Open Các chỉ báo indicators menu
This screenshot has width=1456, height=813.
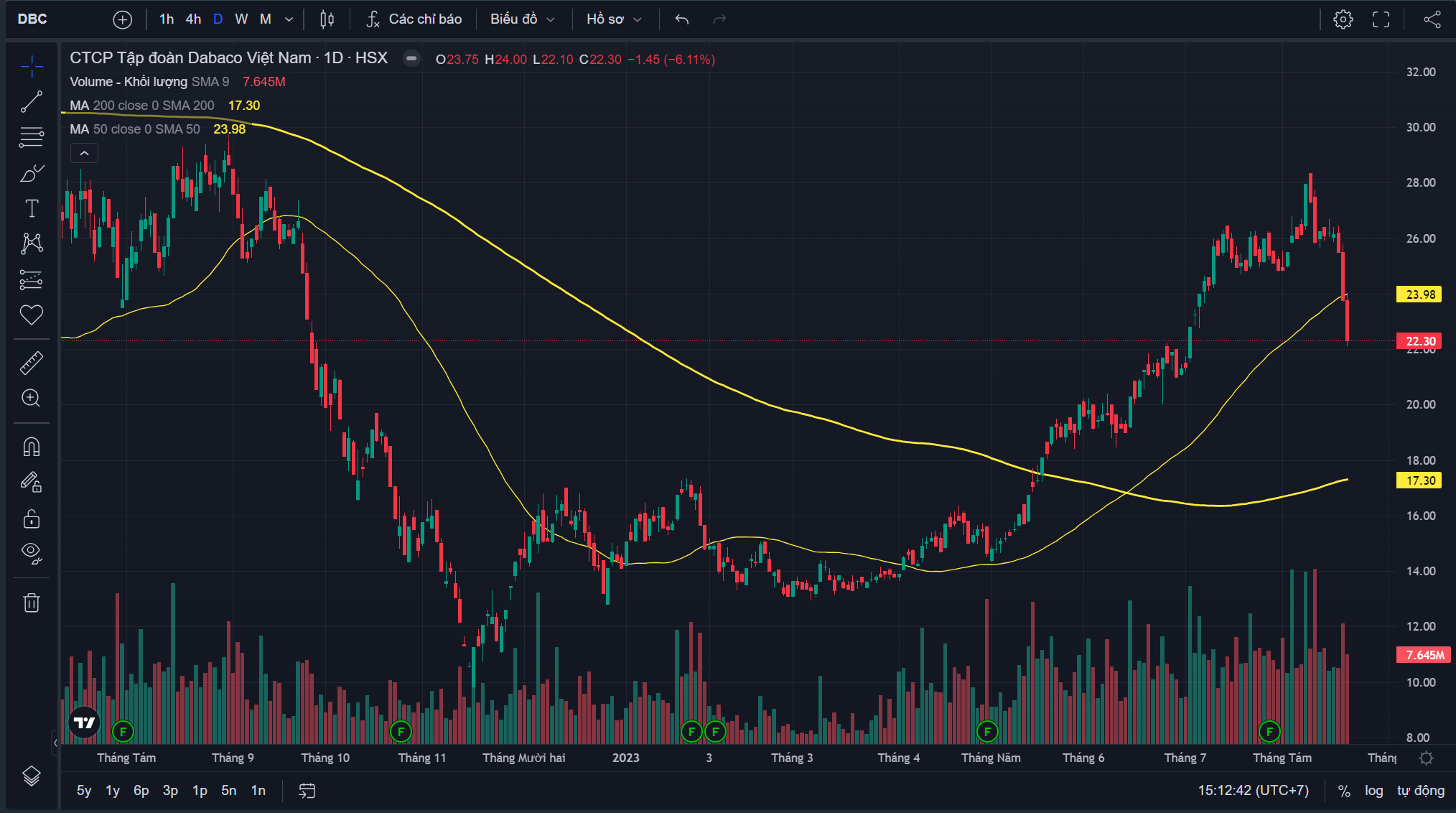tap(414, 19)
